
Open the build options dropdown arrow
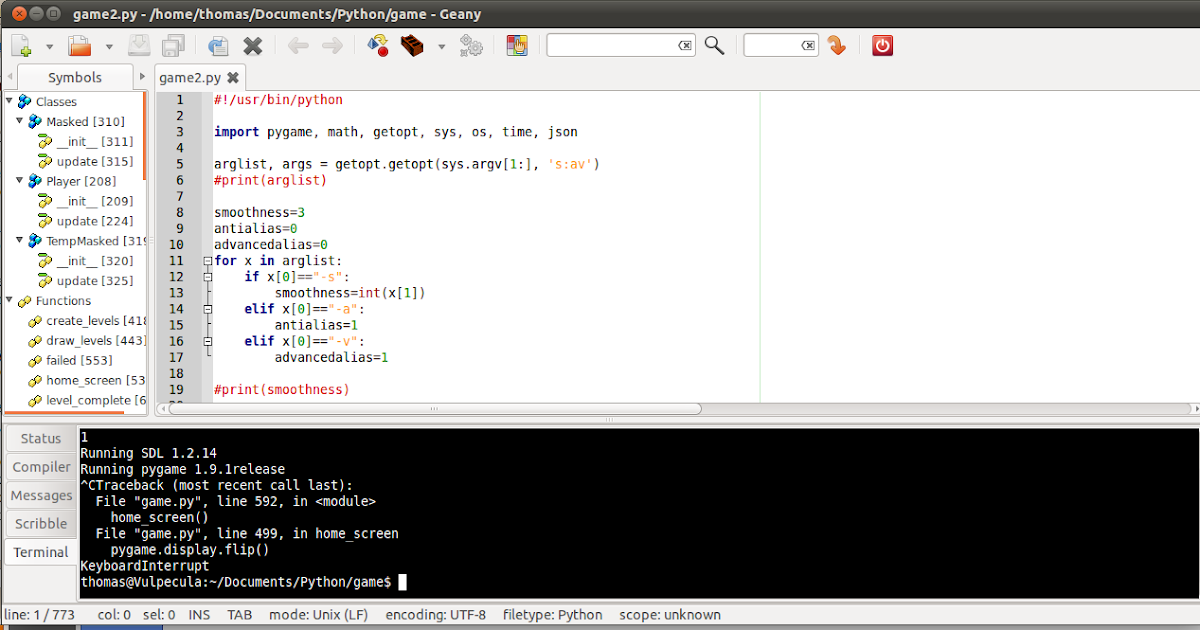pyautogui.click(x=441, y=45)
